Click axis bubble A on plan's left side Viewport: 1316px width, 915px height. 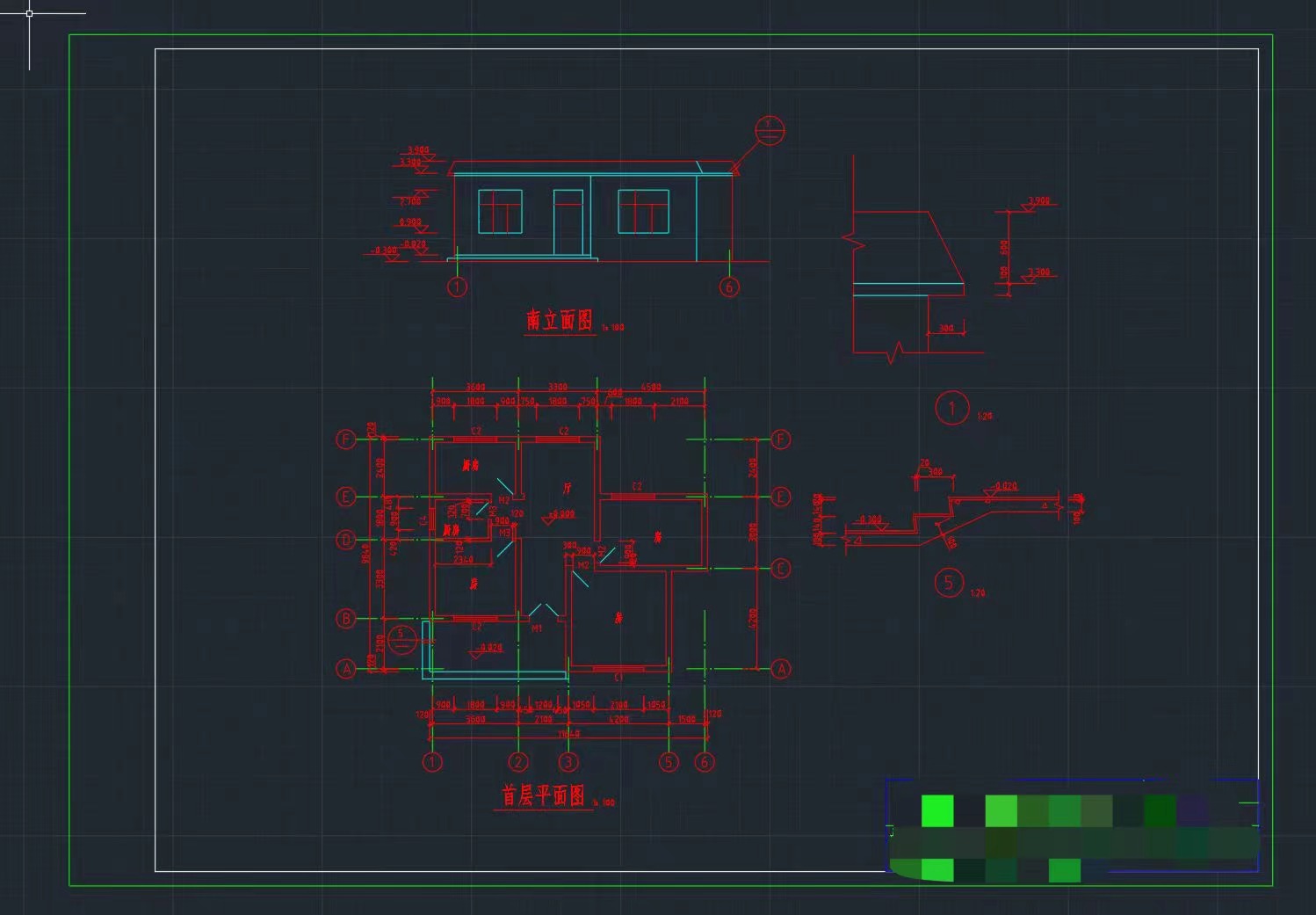346,669
